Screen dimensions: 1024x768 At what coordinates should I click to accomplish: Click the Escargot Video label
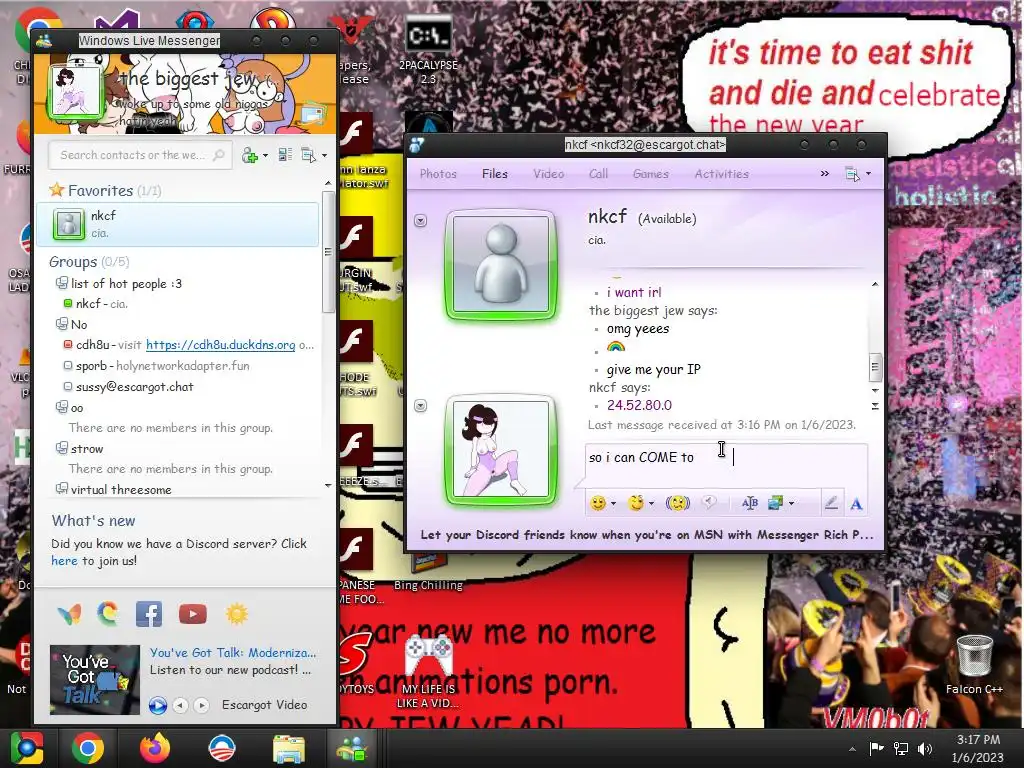(x=264, y=705)
